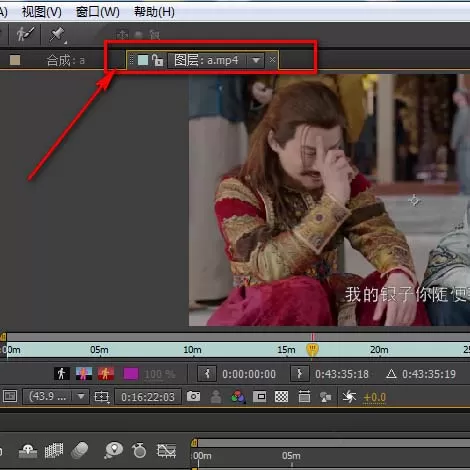Click the yellow current-time indicator on the layer ruler
This screenshot has width=470, height=470.
[x=312, y=350]
